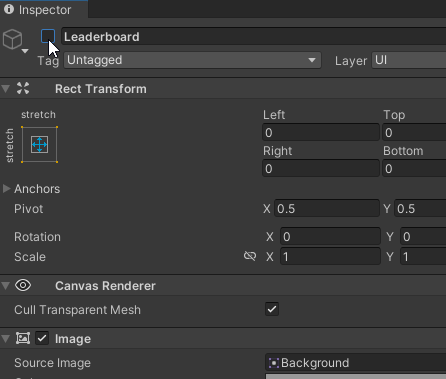Screen dimensions: 446x379
Task: Open the Layer UI dropdown
Action: 409,60
